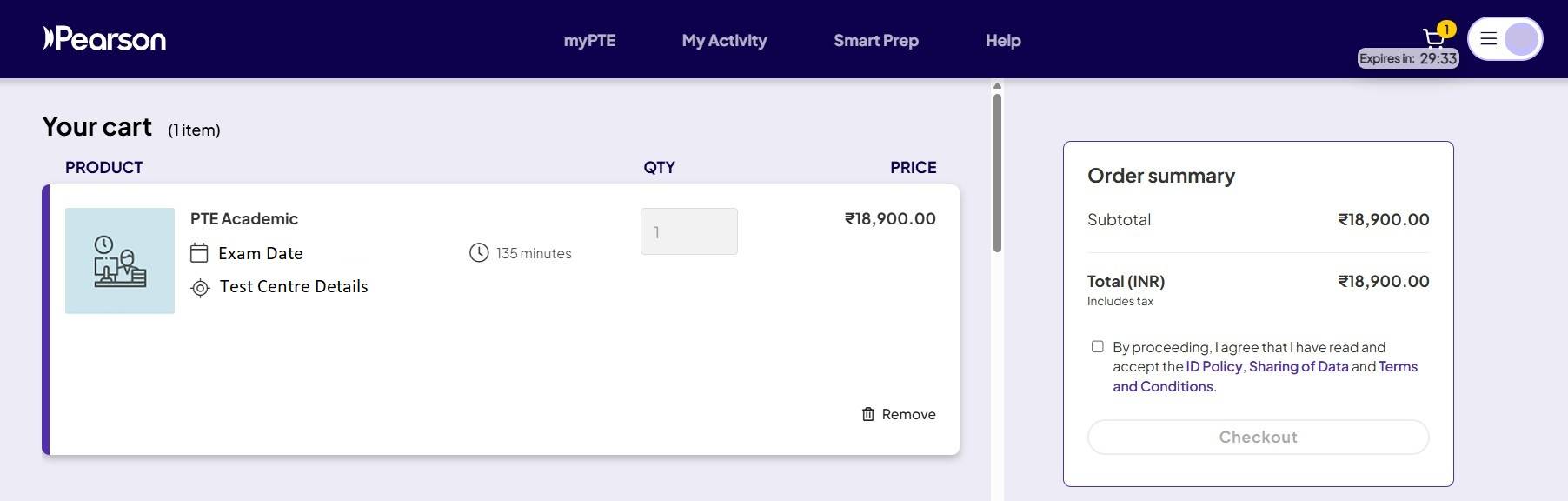Screen dimensions: 1568x501
Task: Open the Sharing of Data link
Action: pos(1299,366)
